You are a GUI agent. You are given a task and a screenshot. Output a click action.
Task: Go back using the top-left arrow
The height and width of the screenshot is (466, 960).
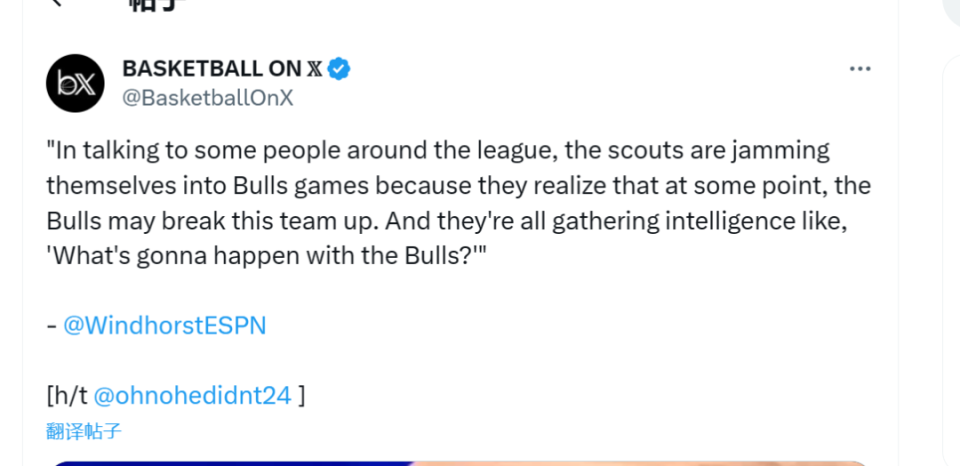(x=58, y=3)
